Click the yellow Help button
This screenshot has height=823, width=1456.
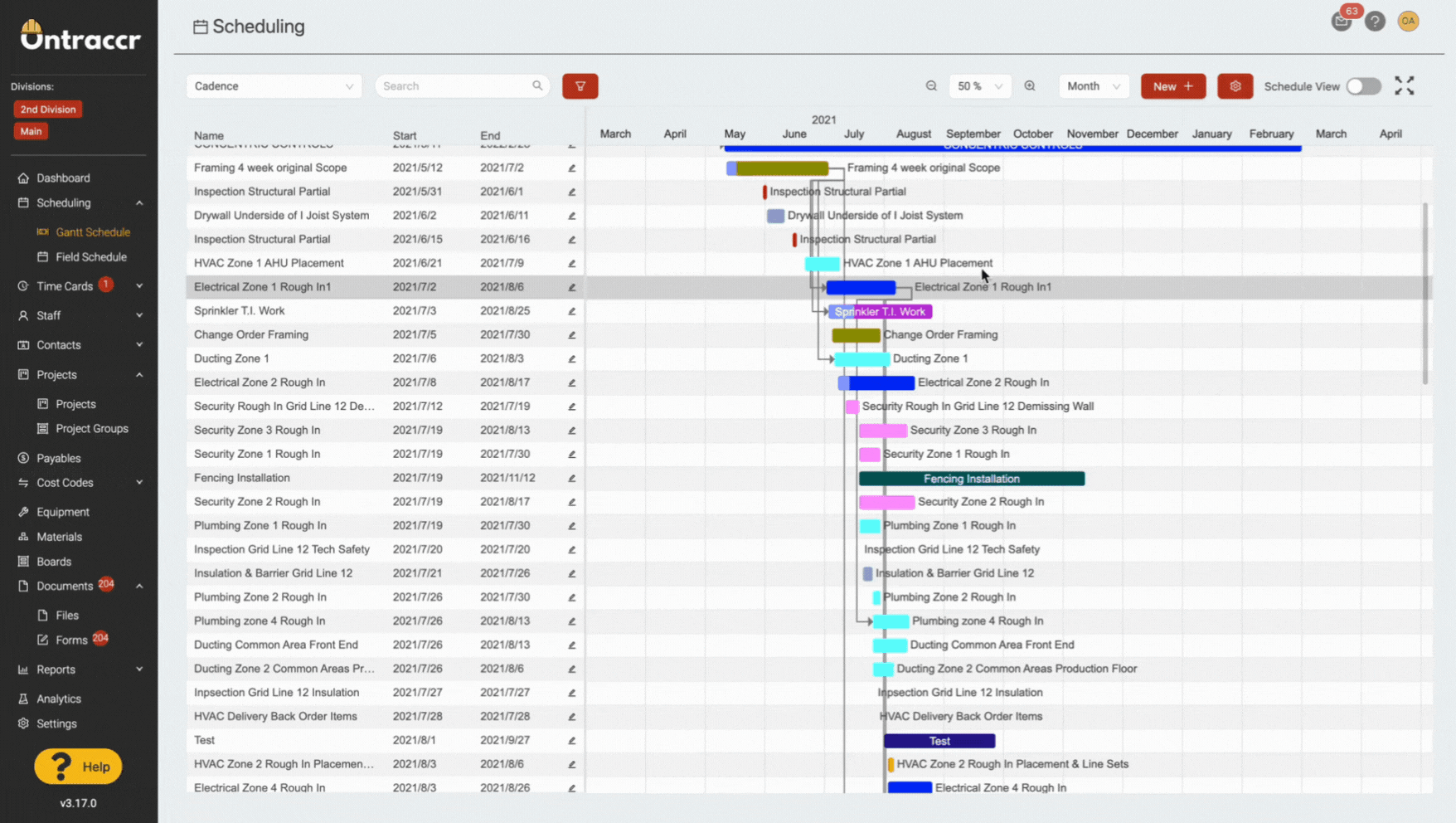[78, 767]
